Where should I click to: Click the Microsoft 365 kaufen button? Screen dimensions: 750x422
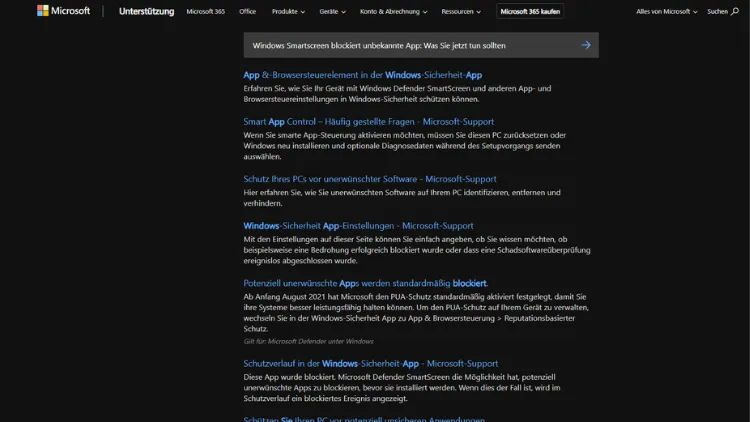click(x=530, y=11)
